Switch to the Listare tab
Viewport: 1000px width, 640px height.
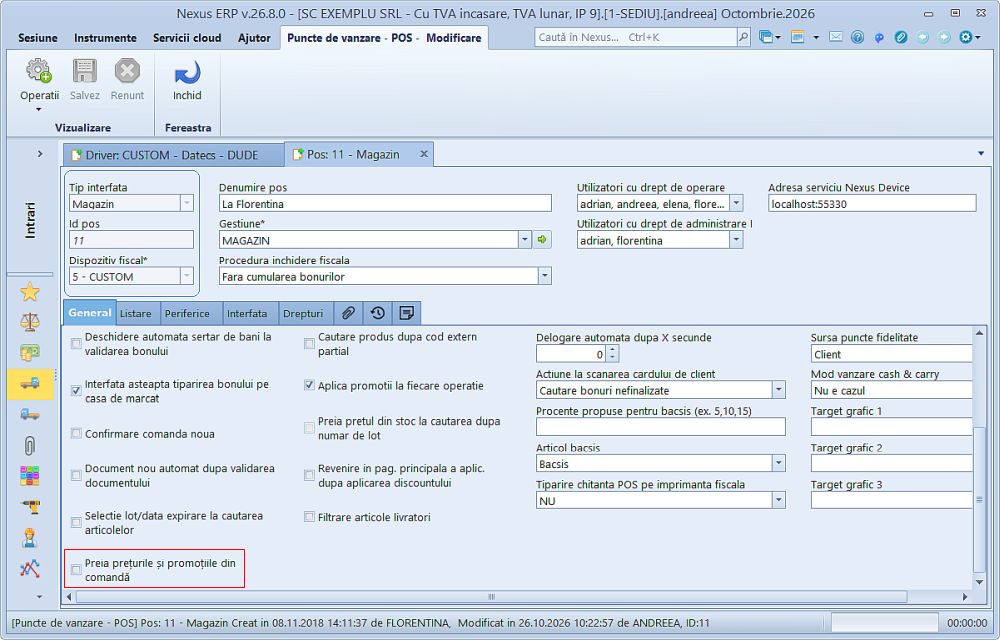pyautogui.click(x=136, y=313)
